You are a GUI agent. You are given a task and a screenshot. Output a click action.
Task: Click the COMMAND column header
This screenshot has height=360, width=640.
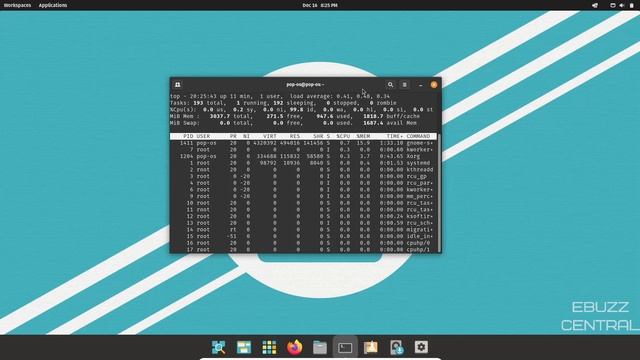418,136
